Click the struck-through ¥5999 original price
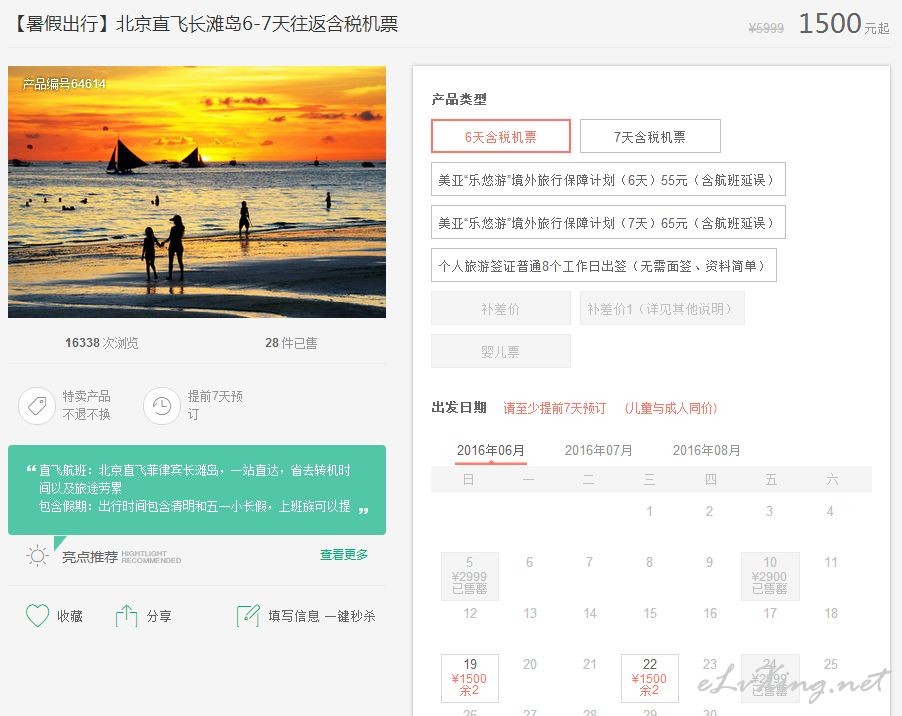Image resolution: width=902 pixels, height=716 pixels. point(766,28)
